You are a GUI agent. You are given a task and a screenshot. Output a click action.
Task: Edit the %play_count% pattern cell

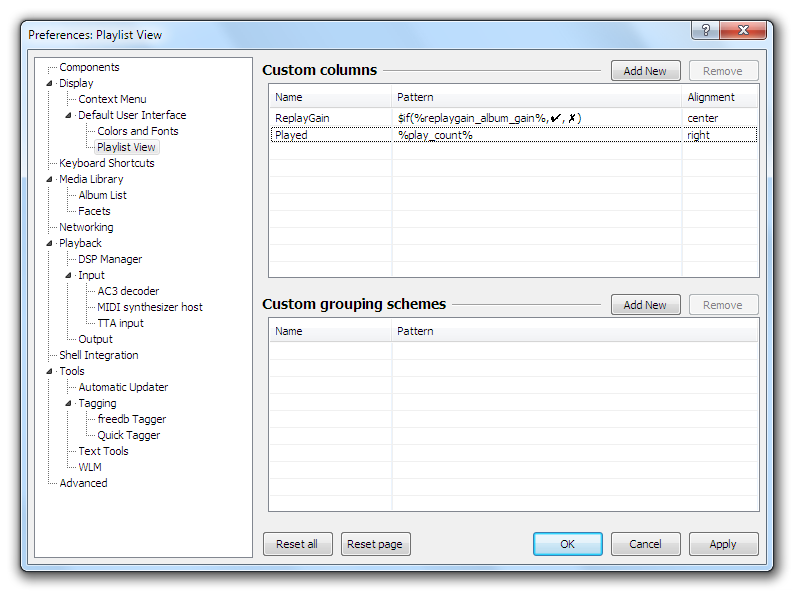point(435,135)
